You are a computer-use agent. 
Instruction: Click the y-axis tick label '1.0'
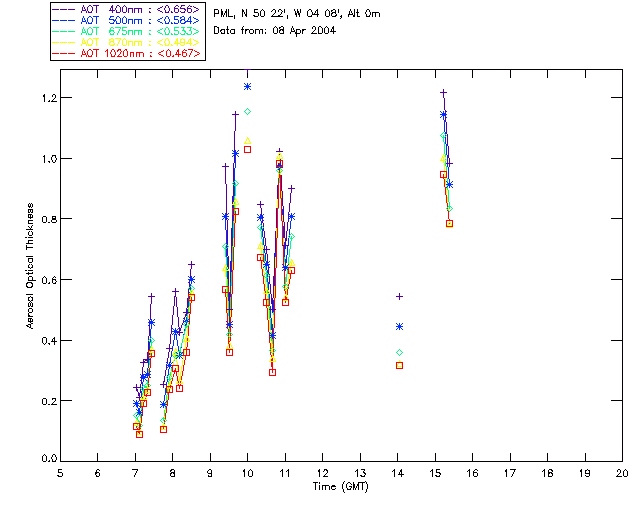point(49,159)
